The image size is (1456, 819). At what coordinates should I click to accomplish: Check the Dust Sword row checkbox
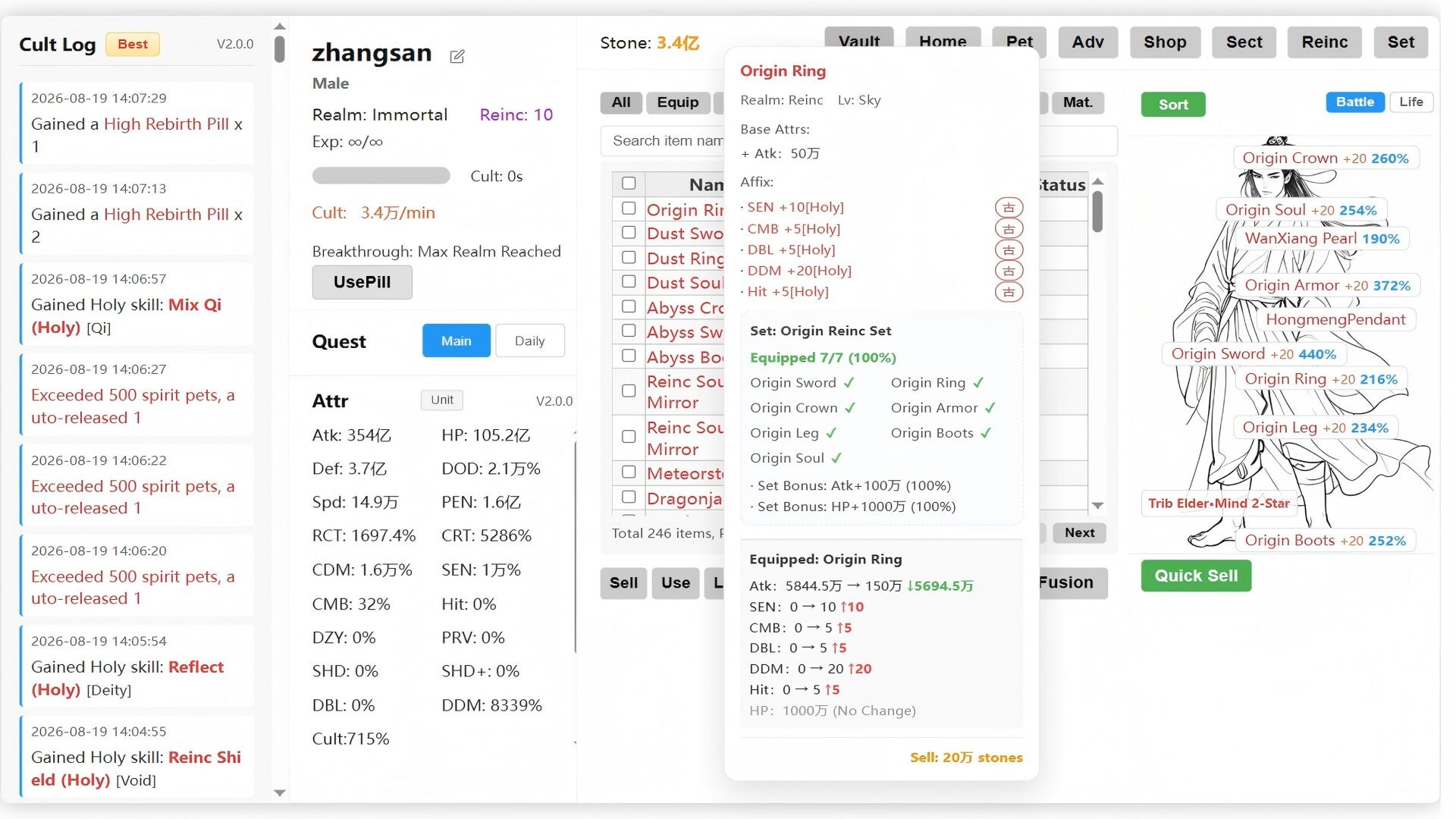629,233
